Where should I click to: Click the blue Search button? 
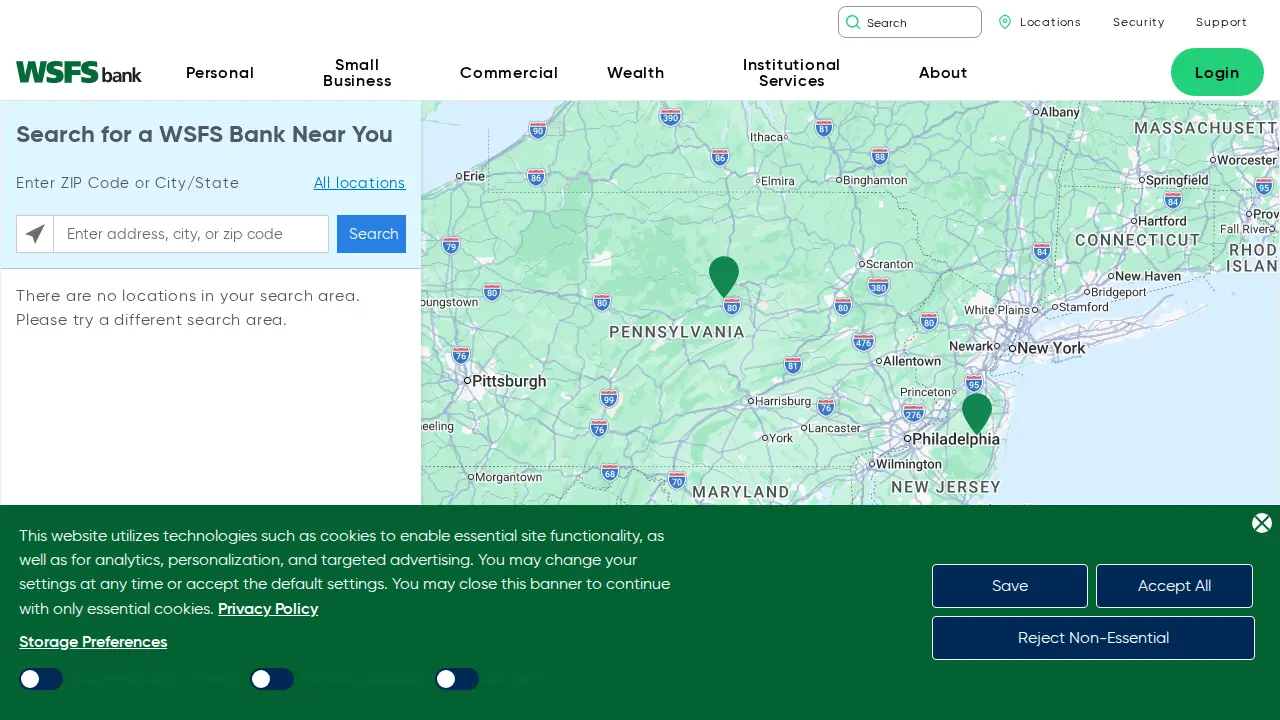371,234
